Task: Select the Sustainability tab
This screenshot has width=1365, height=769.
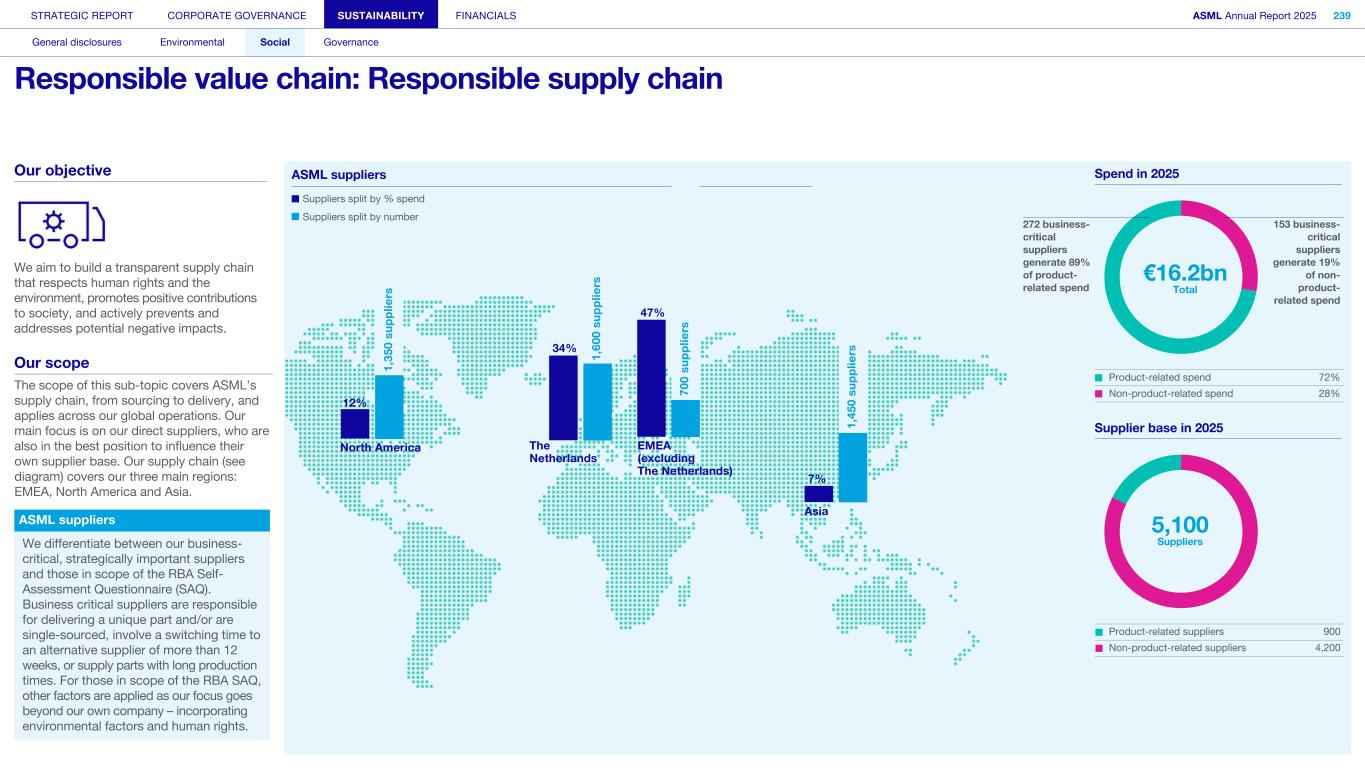Action: [381, 15]
